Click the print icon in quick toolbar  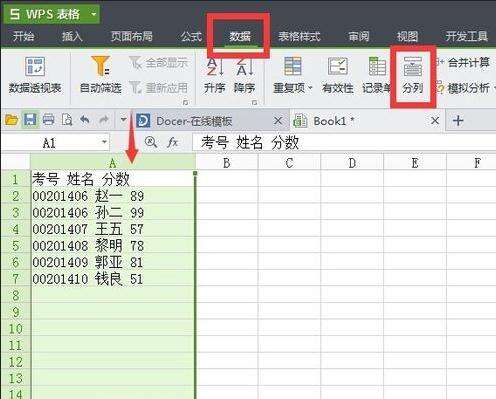[48, 120]
